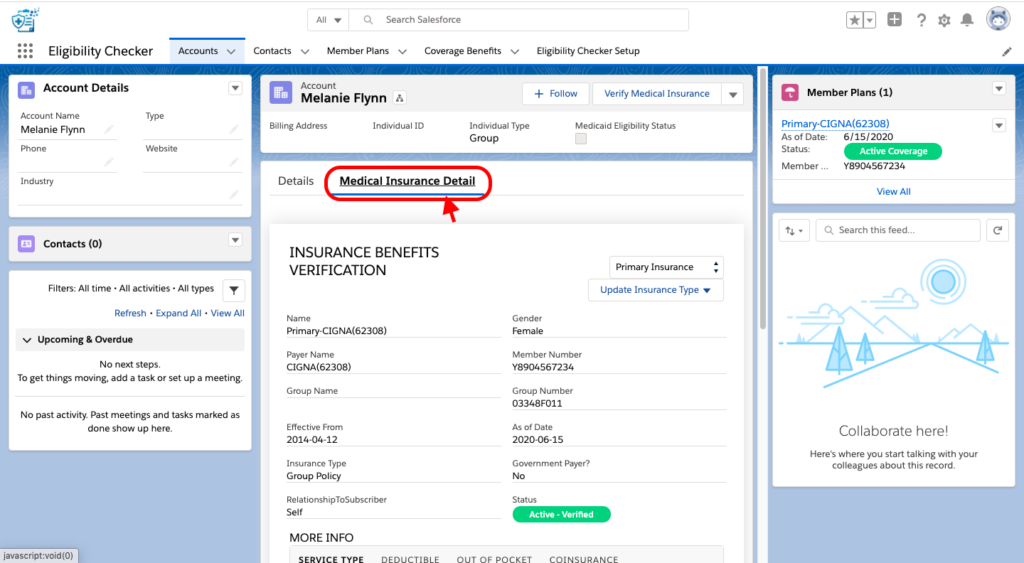Select the Primary Insurance combo box
1024x563 pixels.
point(666,266)
